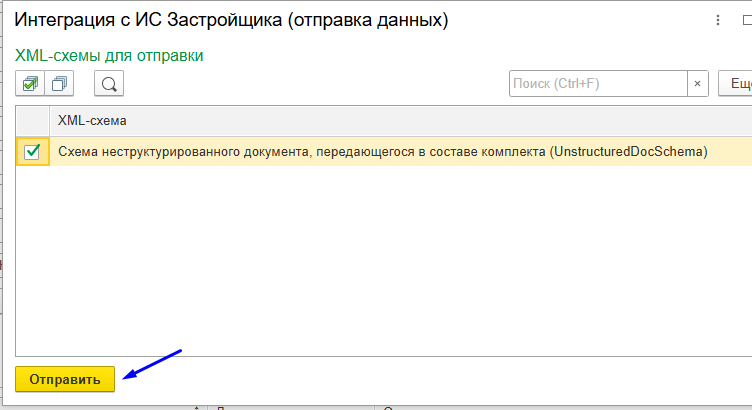This screenshot has width=752, height=410.
Task: Click the maximize window icon
Action: (746, 20)
